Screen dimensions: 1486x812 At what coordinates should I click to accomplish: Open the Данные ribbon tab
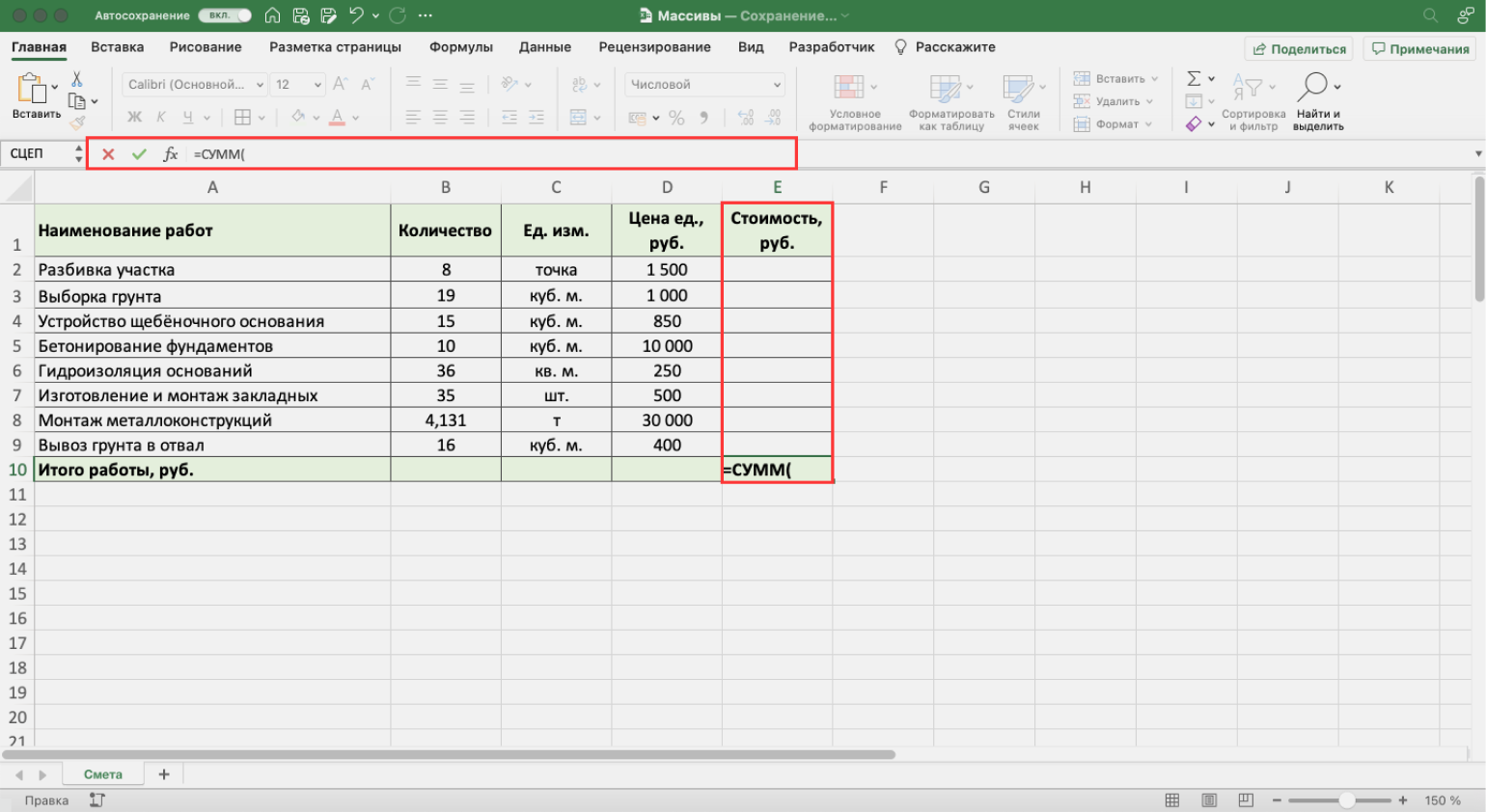click(x=544, y=47)
